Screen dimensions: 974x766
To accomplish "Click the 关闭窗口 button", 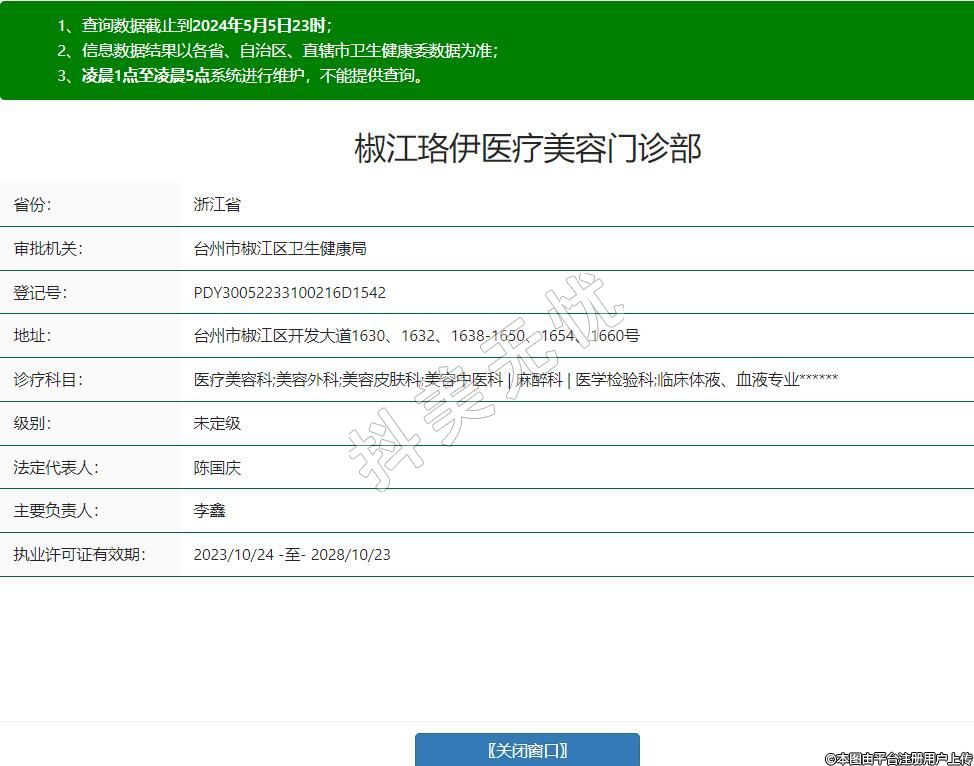I will [527, 750].
